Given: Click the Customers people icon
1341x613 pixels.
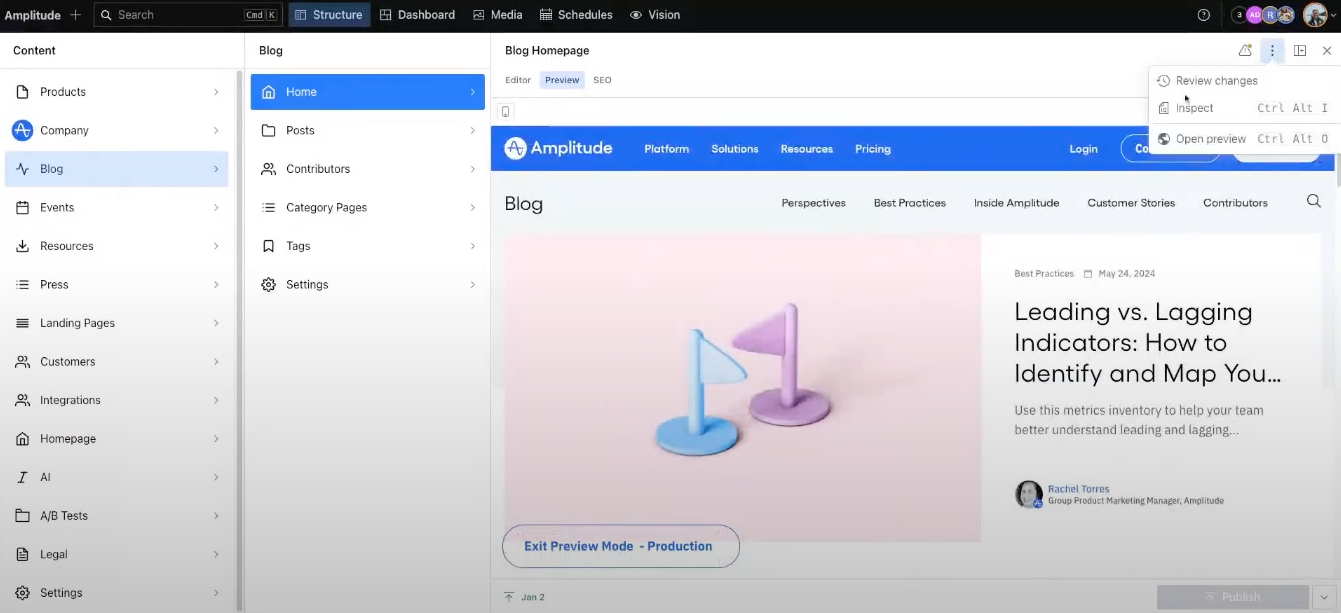Looking at the screenshot, I should click(x=22, y=362).
